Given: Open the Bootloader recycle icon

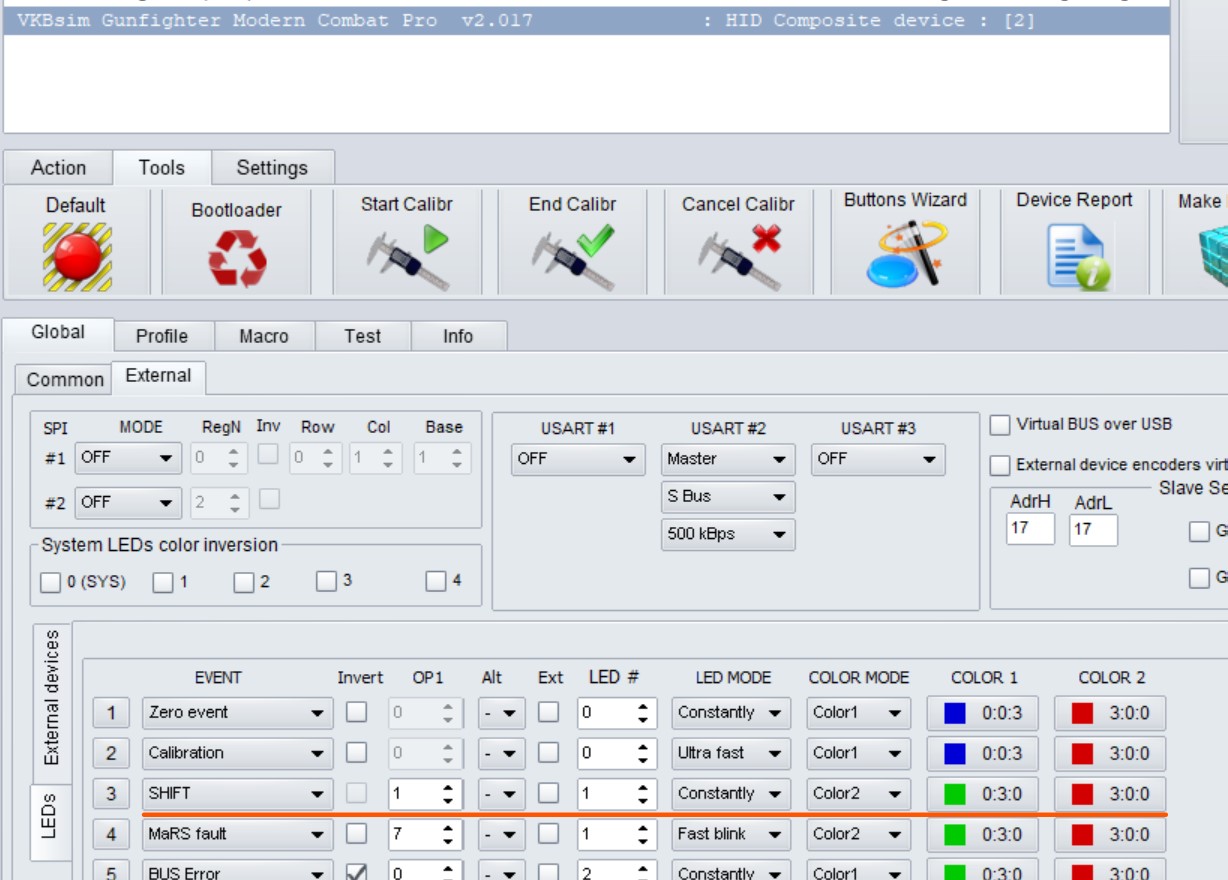Looking at the screenshot, I should pos(237,258).
